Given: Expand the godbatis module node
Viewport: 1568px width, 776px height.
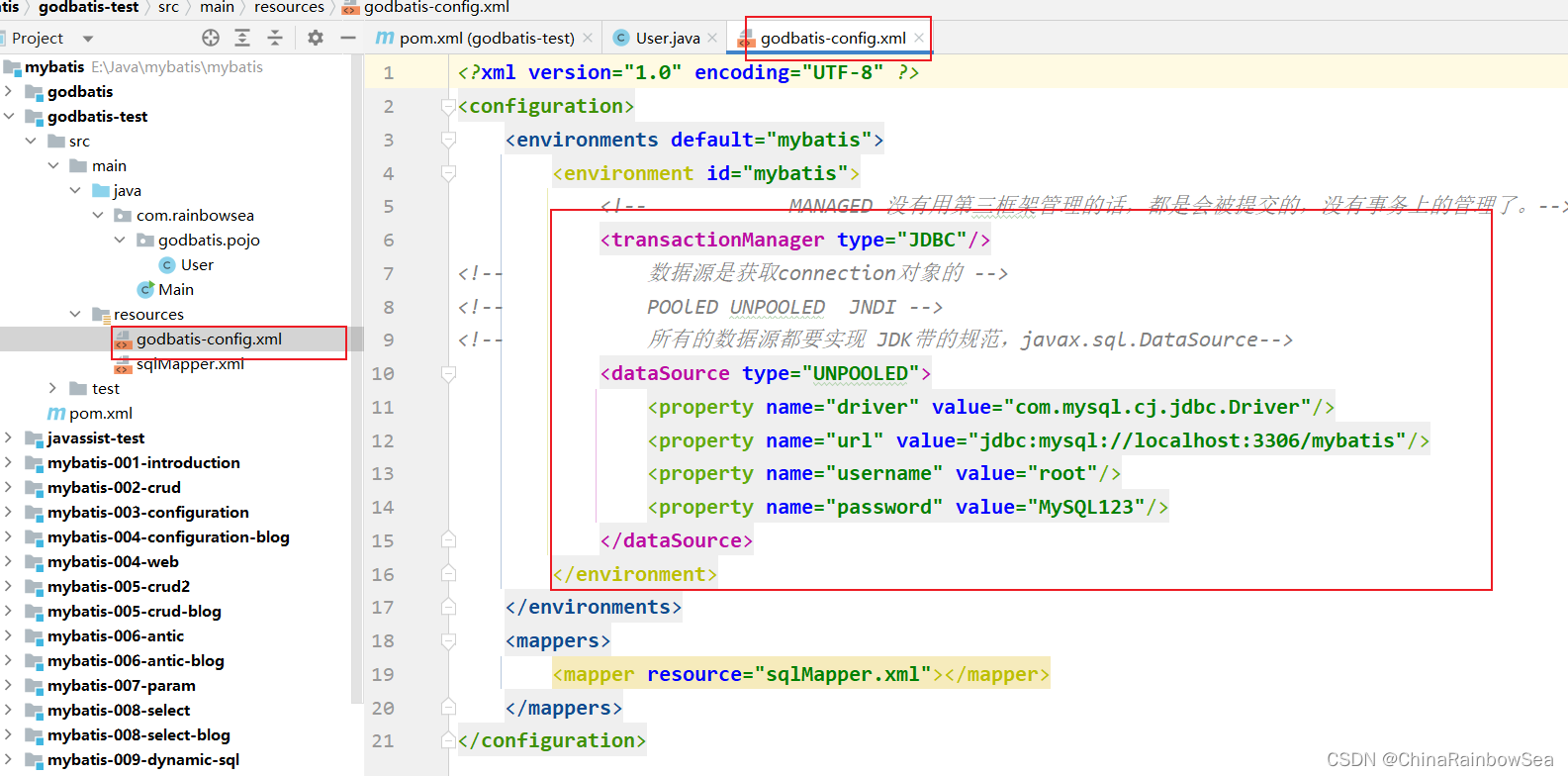Looking at the screenshot, I should pyautogui.click(x=9, y=91).
